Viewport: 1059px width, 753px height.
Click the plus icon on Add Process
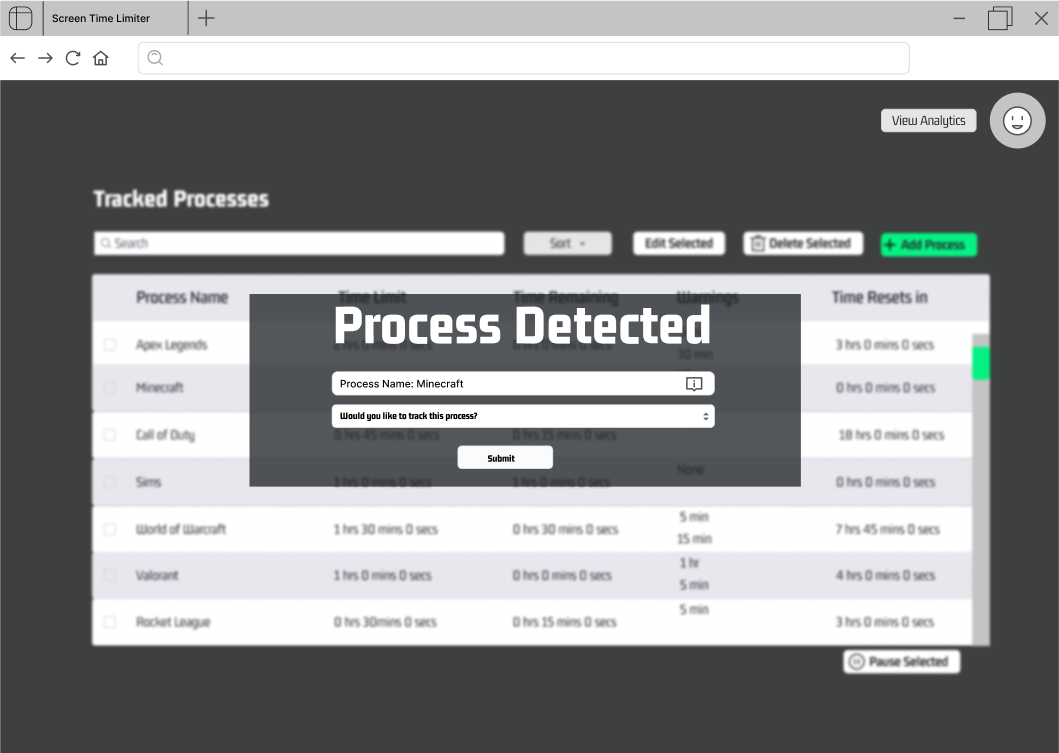[890, 244]
